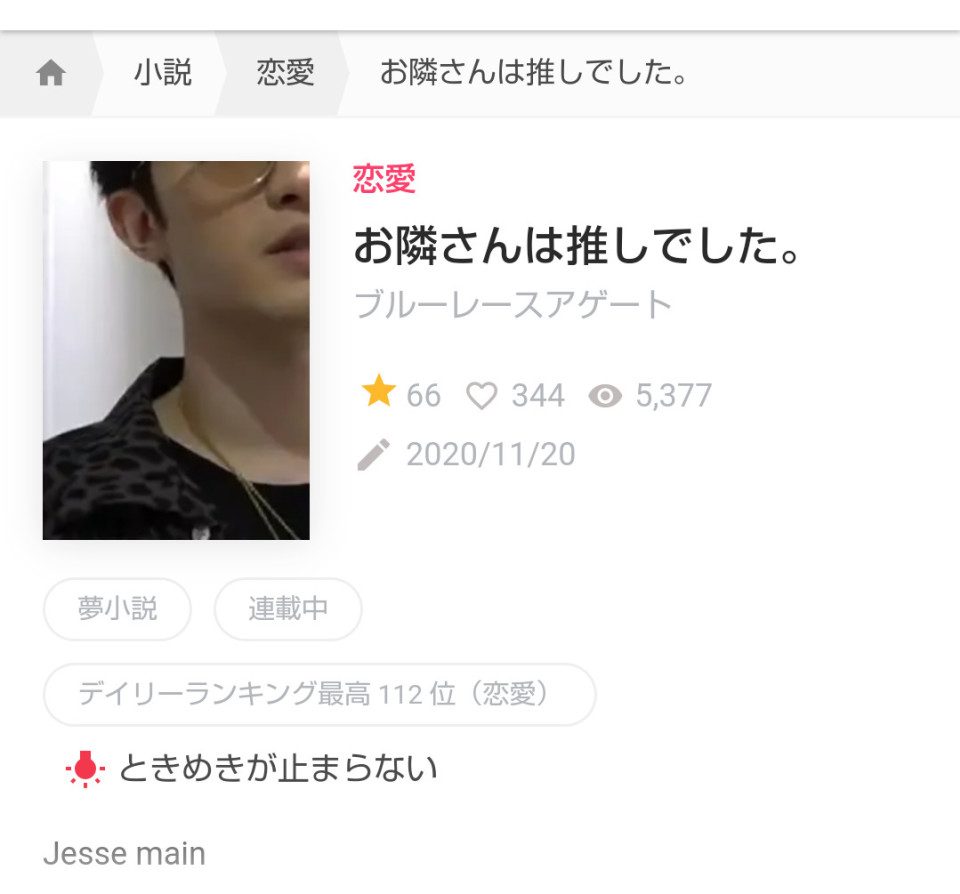Viewport: 960px width, 894px height.
Task: Select the Jesse main description text
Action: pyautogui.click(x=124, y=854)
